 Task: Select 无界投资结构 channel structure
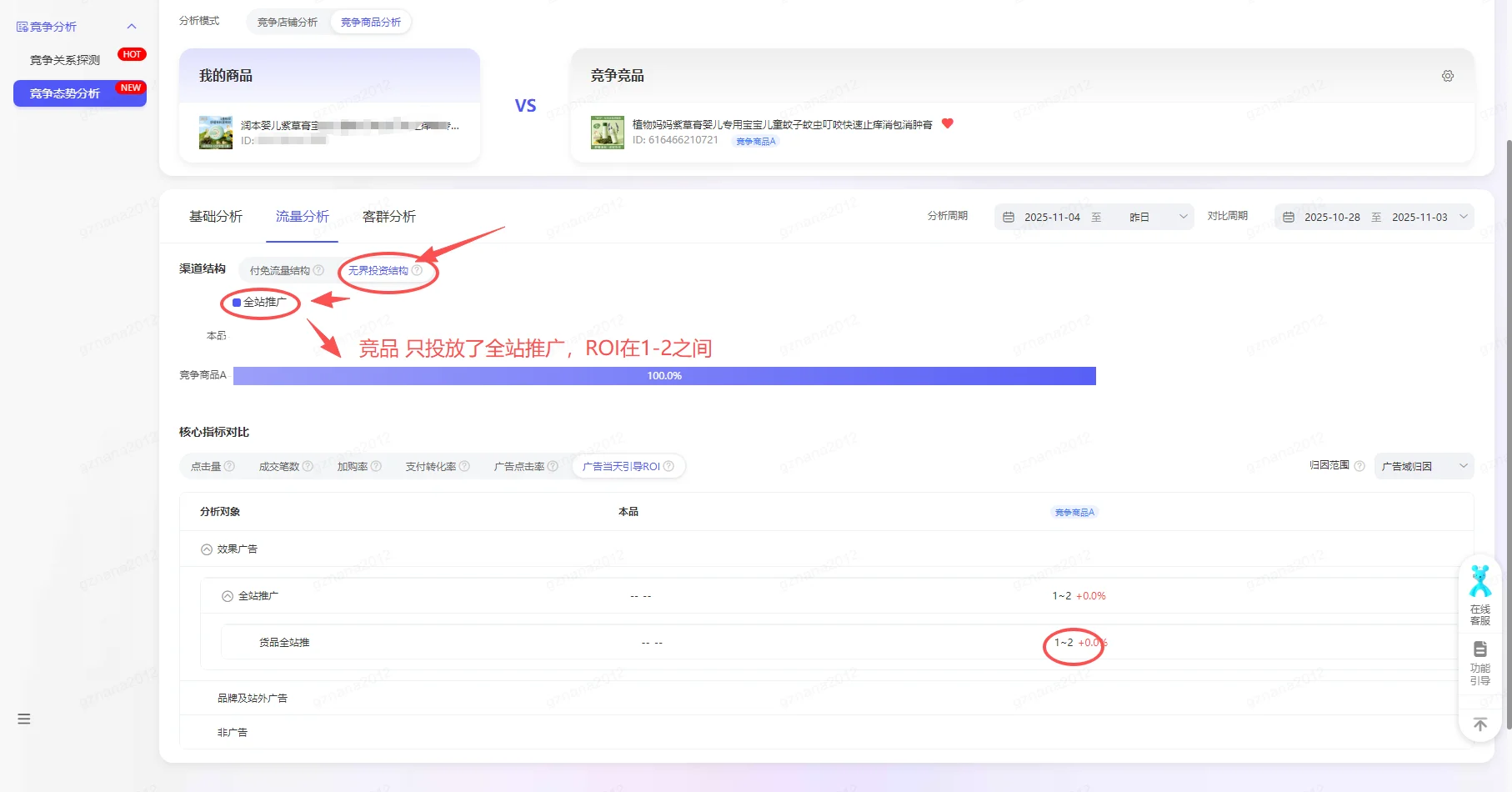point(378,270)
